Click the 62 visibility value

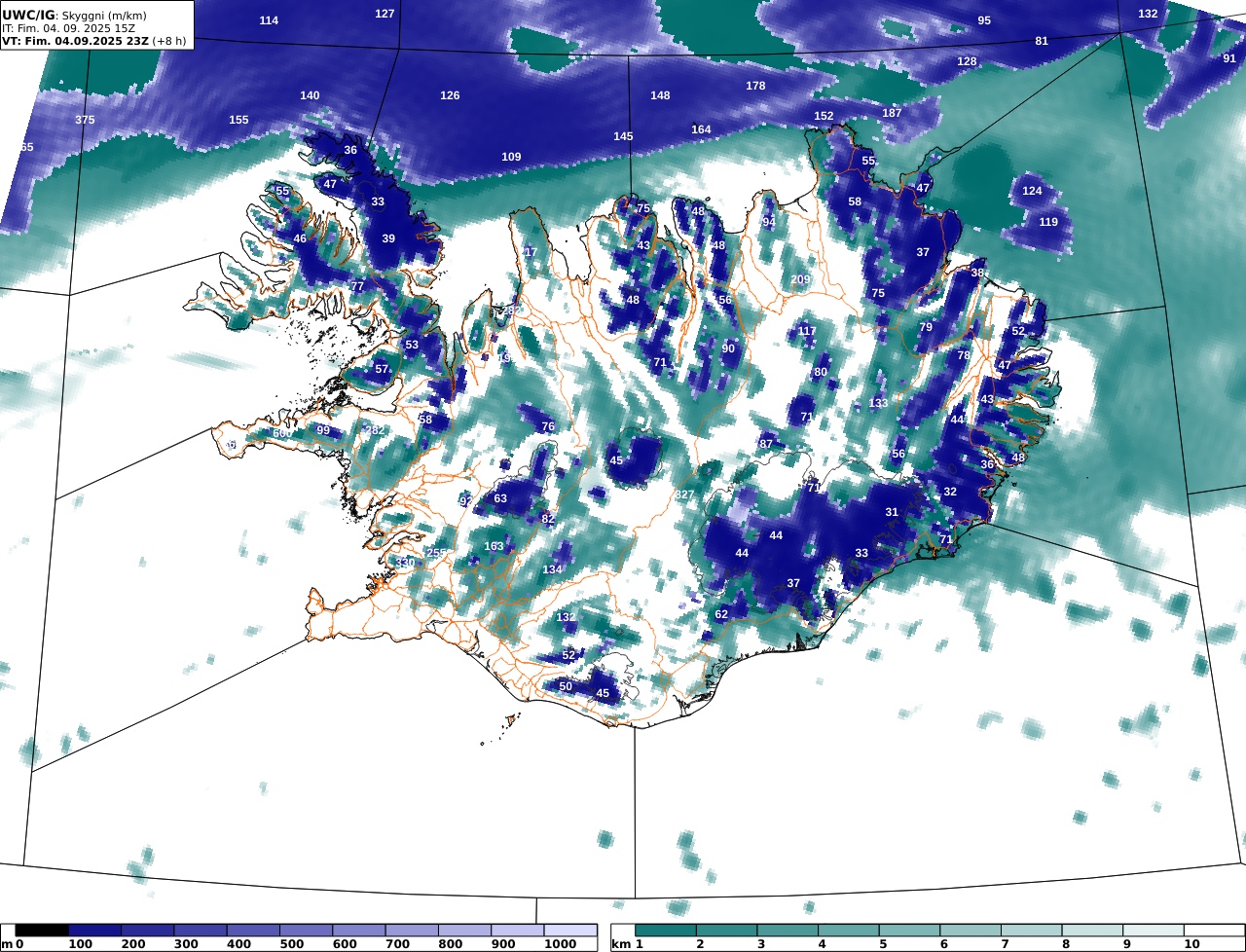tap(721, 614)
